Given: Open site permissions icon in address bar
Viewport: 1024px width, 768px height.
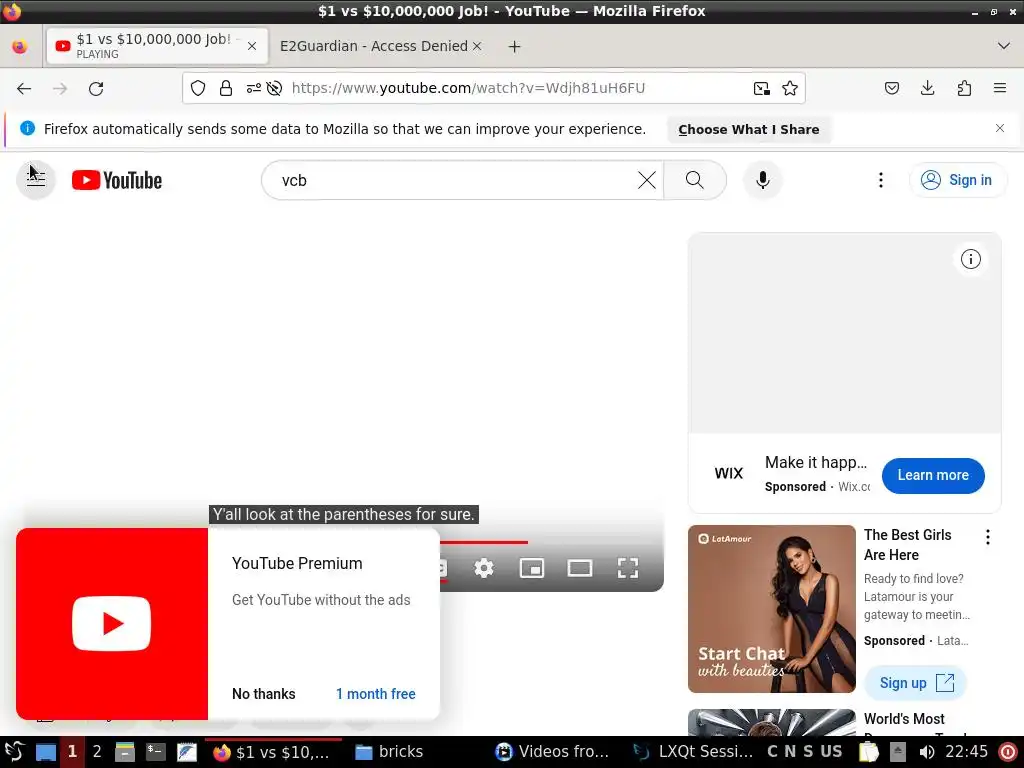Looking at the screenshot, I should pyautogui.click(x=253, y=88).
